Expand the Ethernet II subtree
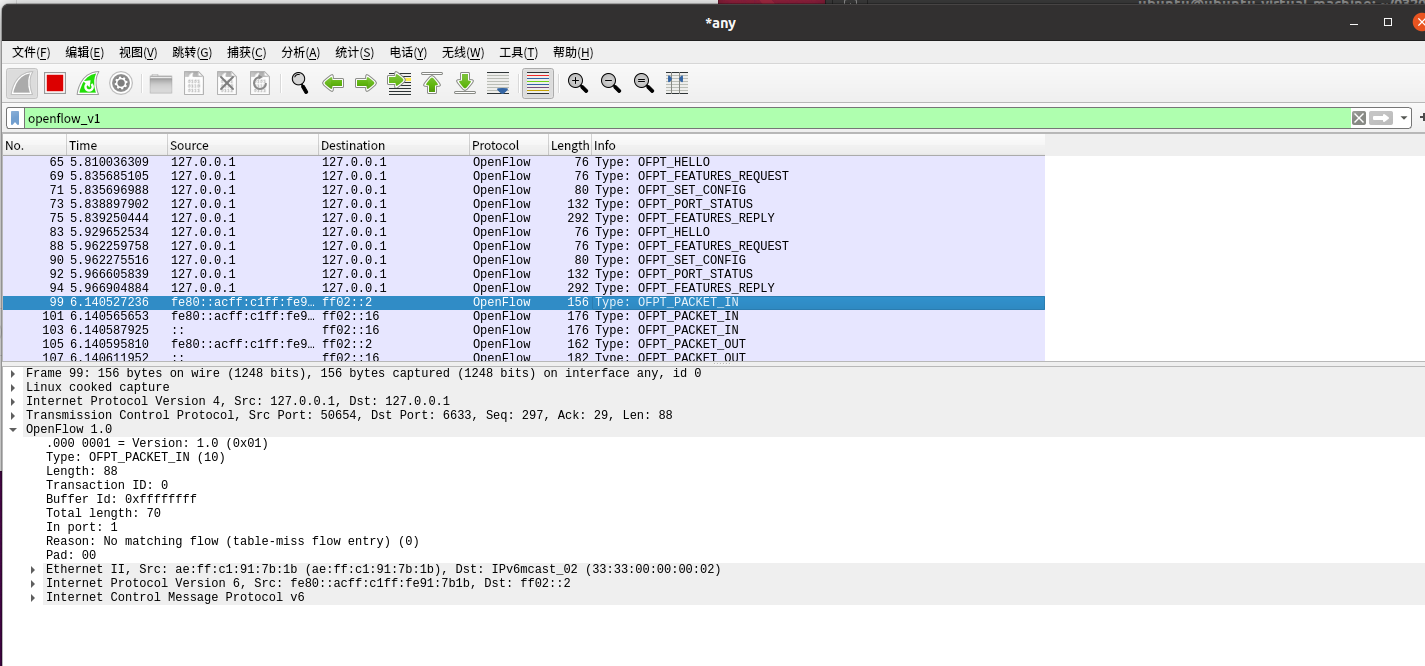1425x666 pixels. (x=33, y=570)
